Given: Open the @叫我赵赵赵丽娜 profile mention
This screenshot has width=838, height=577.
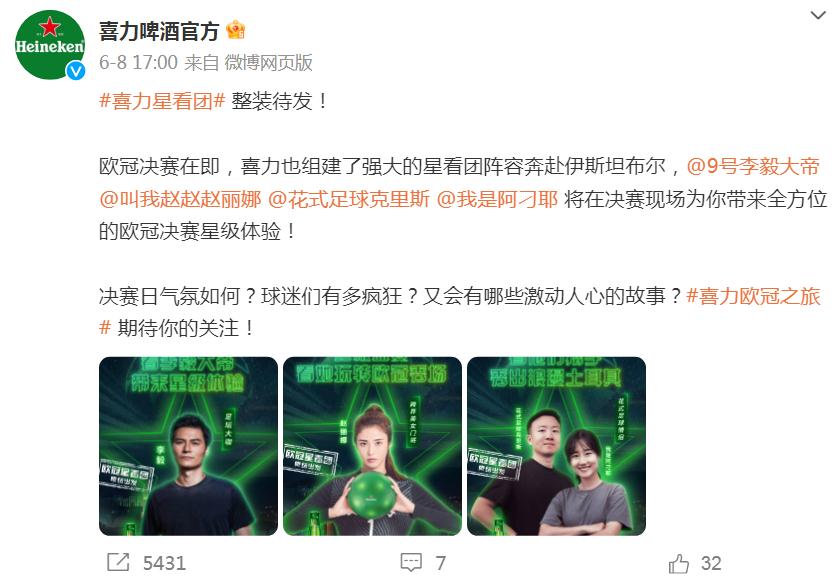Looking at the screenshot, I should [180, 199].
